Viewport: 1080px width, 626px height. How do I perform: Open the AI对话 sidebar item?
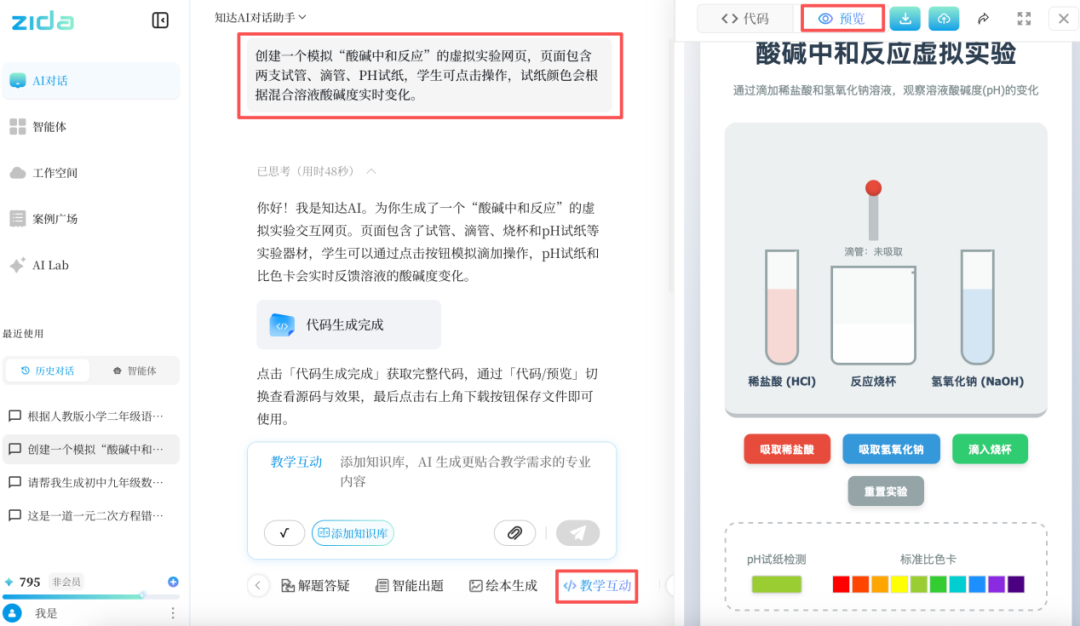[x=91, y=81]
